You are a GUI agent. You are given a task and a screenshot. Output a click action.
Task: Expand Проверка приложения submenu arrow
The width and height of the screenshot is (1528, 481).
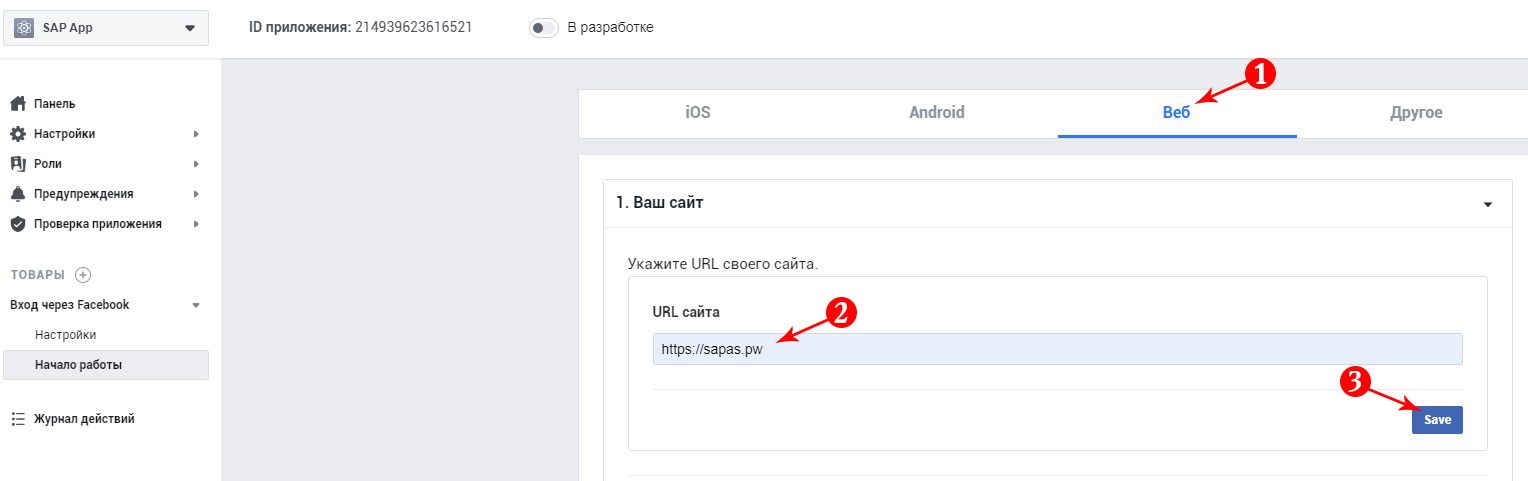pos(196,224)
